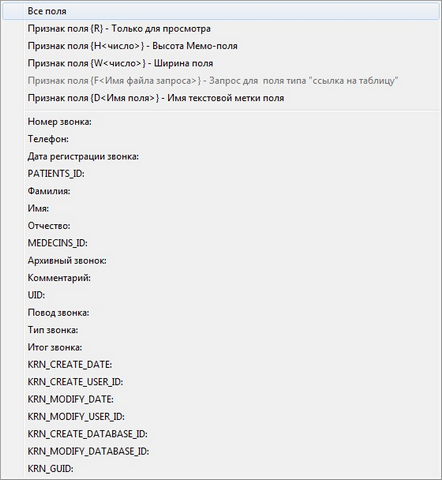This screenshot has height=480, width=442.
Task: Select the 'Все поля' menu item
Action: 221,11
